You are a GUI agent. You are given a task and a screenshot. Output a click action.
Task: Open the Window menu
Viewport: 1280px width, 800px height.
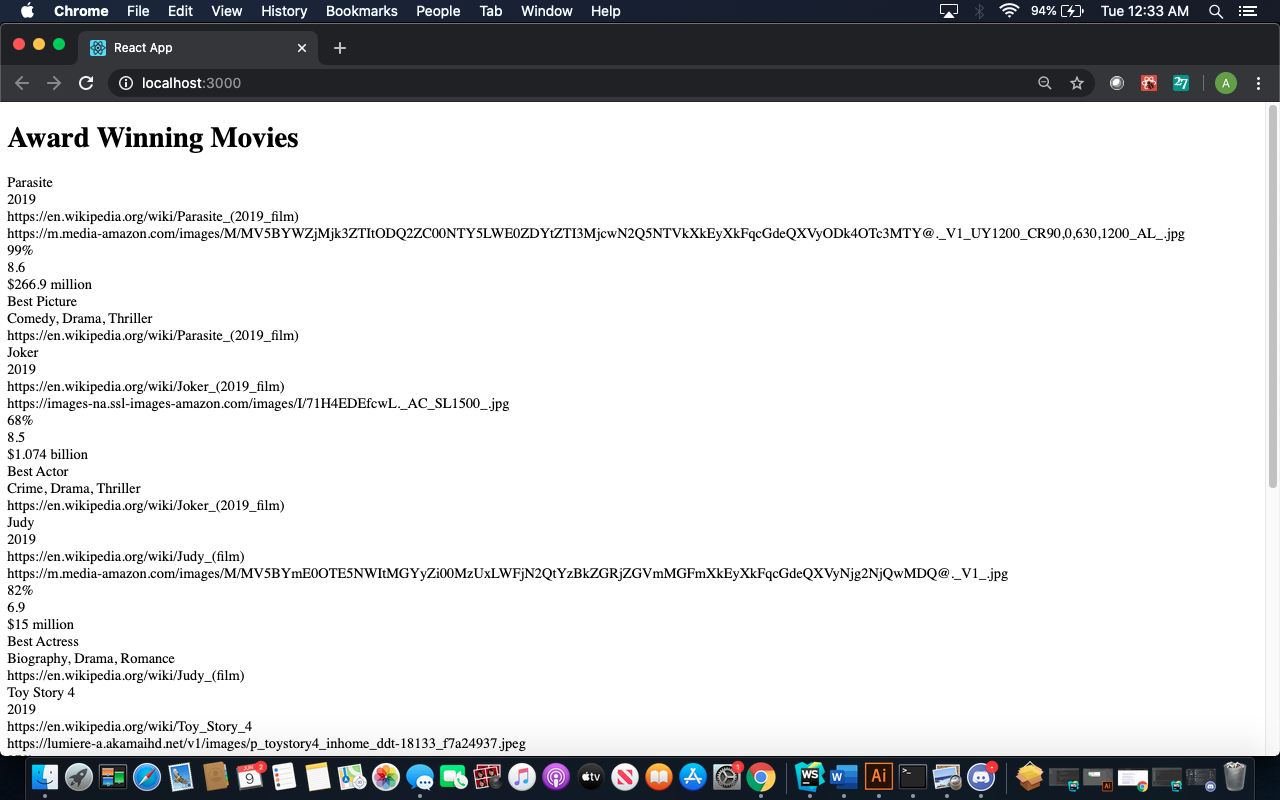[547, 11]
